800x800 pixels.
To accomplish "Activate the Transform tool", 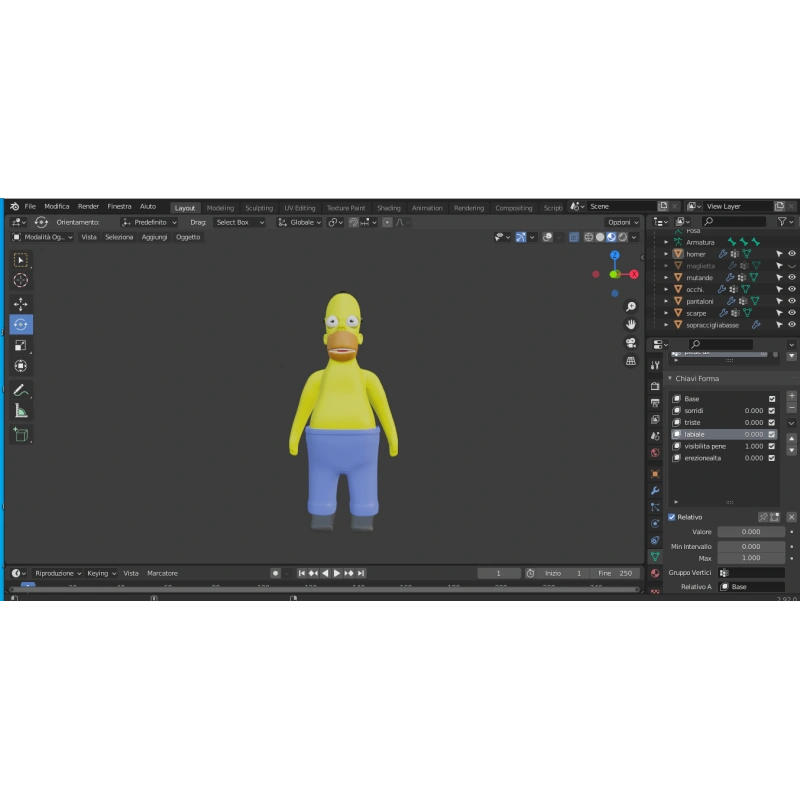I will (x=20, y=366).
